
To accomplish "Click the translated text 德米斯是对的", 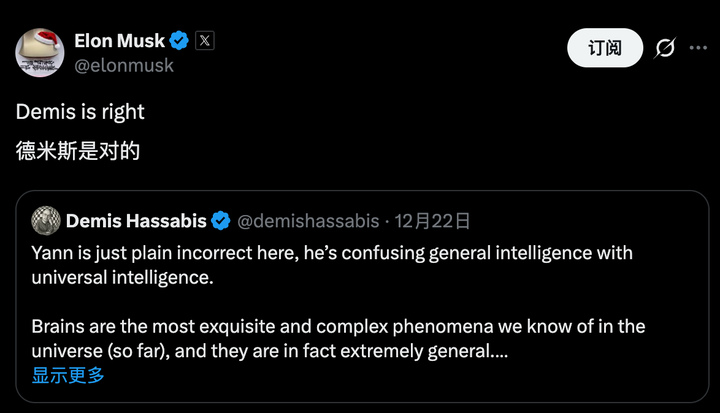I will pyautogui.click(x=78, y=151).
